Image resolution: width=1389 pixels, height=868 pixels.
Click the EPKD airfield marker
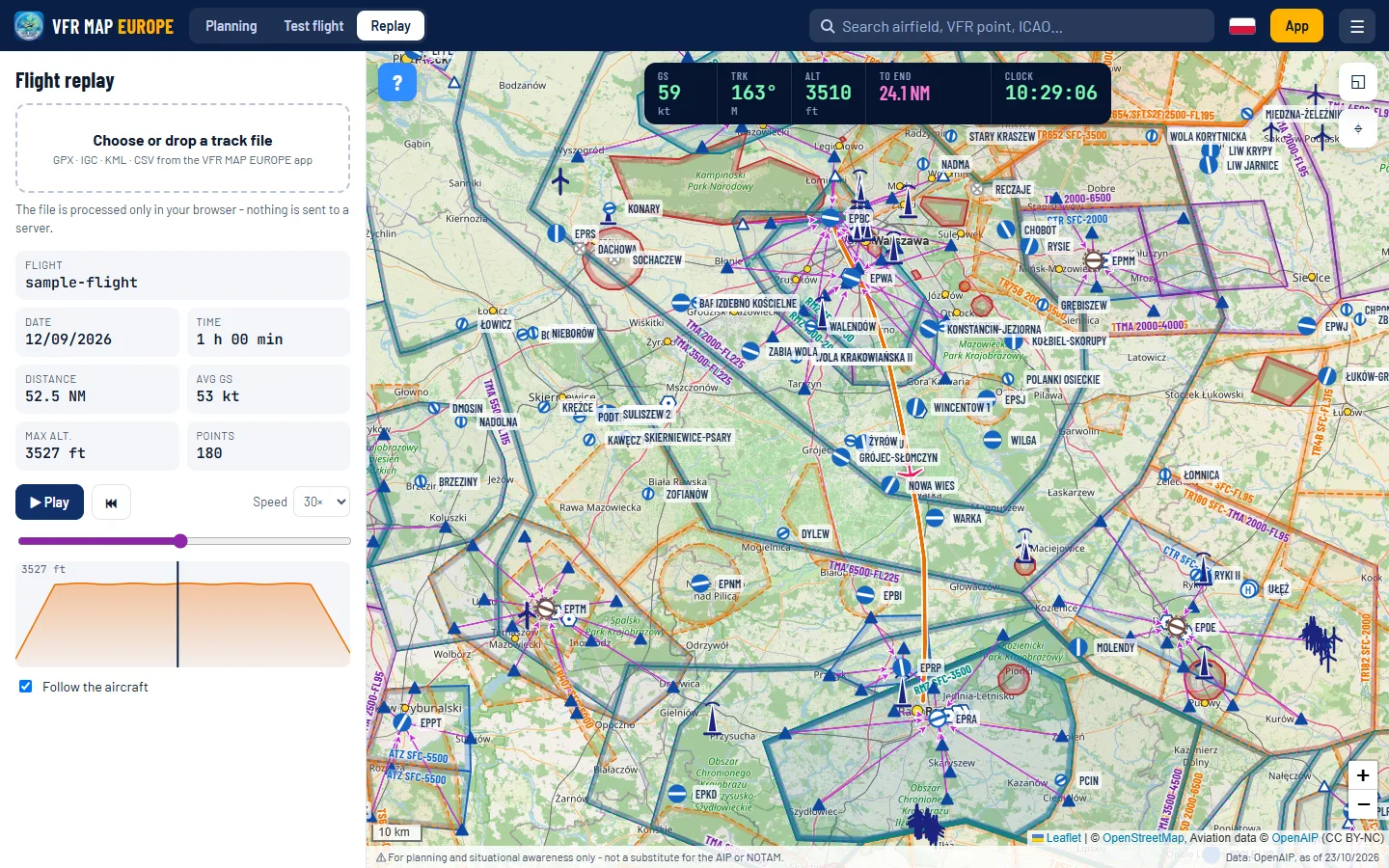(x=677, y=794)
